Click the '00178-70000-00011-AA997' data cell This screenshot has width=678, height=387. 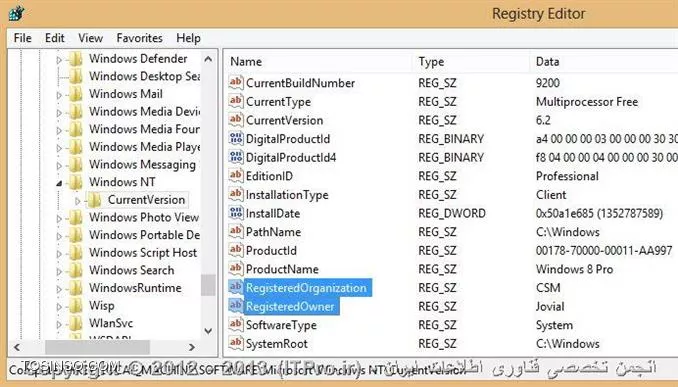click(604, 251)
